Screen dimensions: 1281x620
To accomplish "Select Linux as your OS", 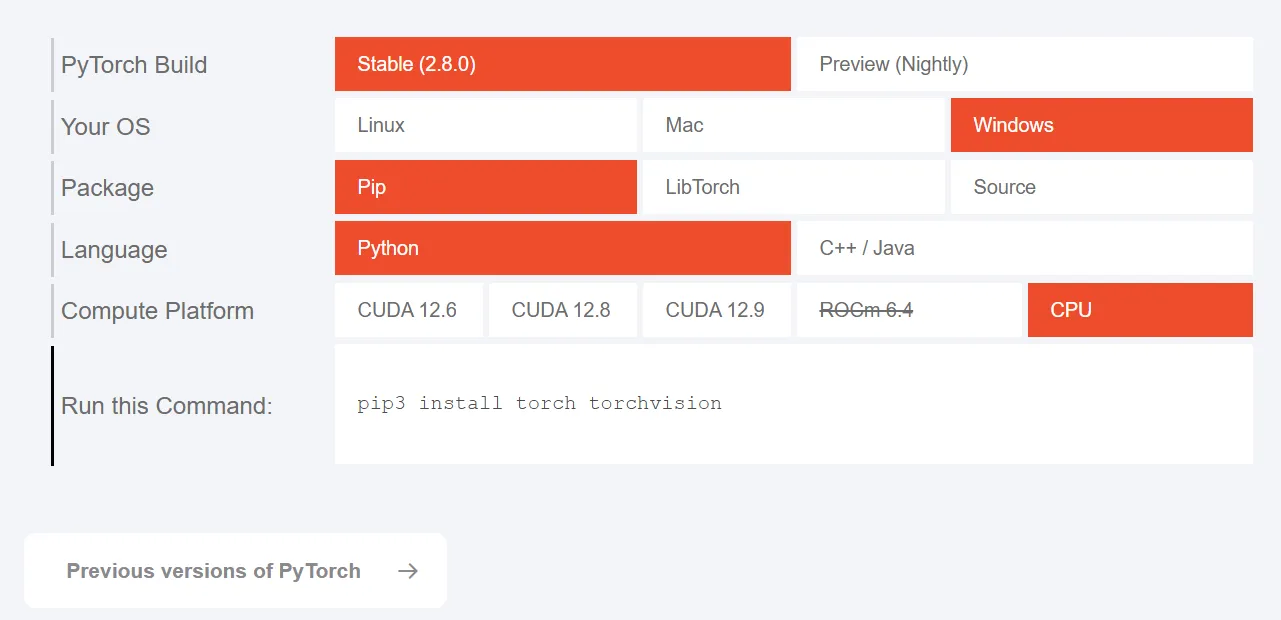I will coord(485,125).
